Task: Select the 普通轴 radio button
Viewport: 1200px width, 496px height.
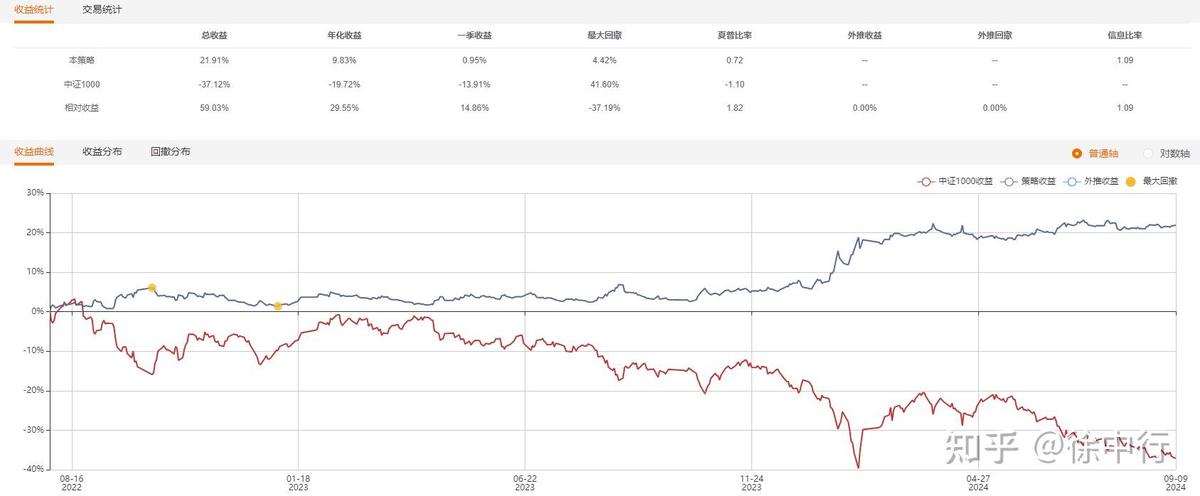Action: click(x=1076, y=153)
